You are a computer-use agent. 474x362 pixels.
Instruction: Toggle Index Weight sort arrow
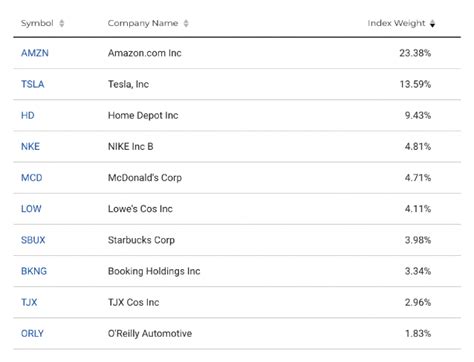[432, 23]
